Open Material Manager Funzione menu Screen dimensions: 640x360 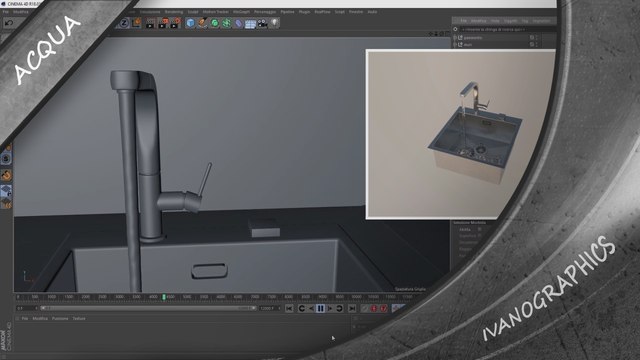pos(60,318)
